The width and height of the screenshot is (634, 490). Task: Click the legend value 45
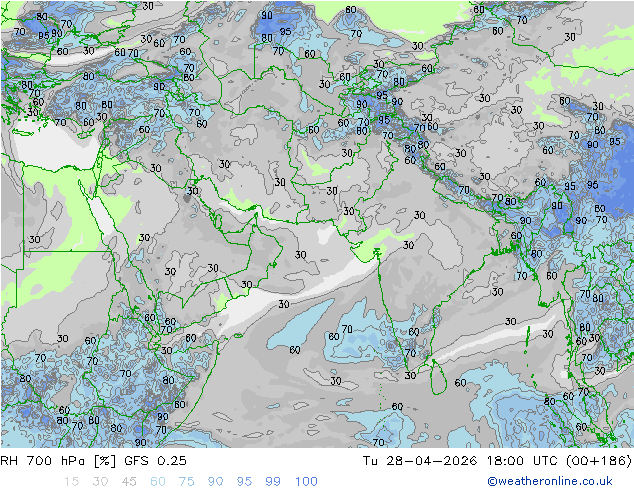(129, 482)
